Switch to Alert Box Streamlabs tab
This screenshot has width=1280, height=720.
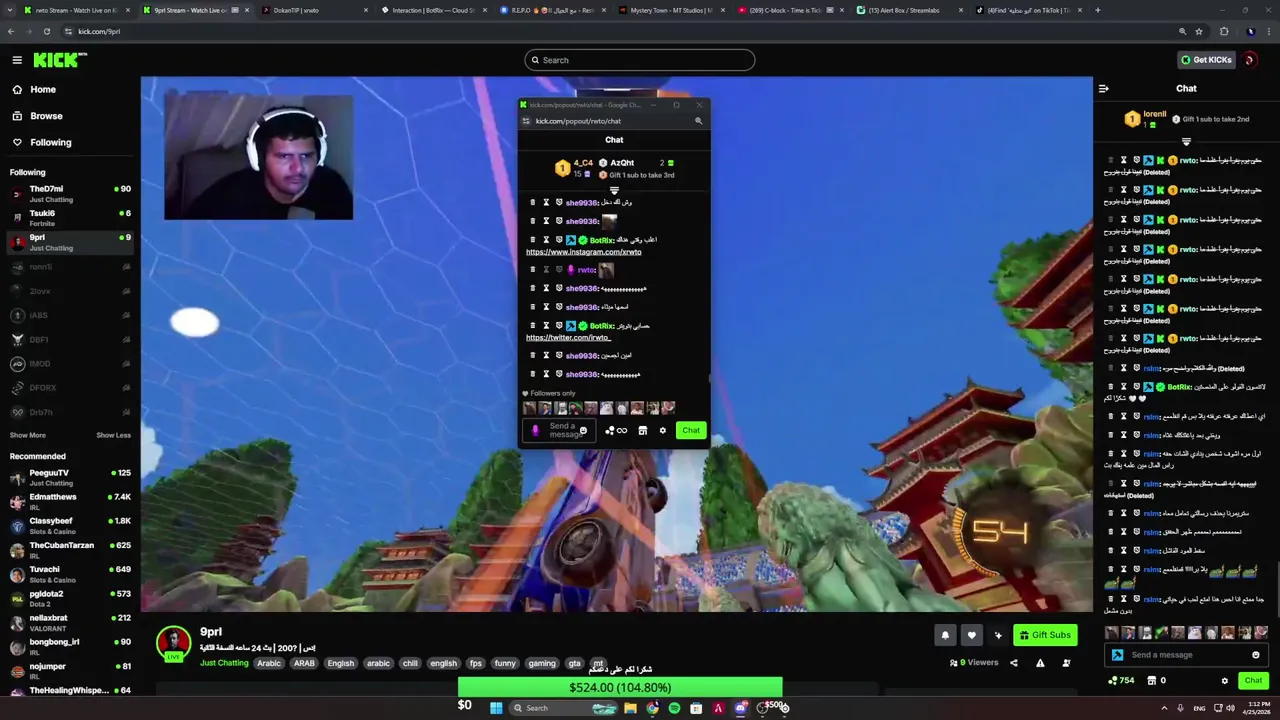909,10
